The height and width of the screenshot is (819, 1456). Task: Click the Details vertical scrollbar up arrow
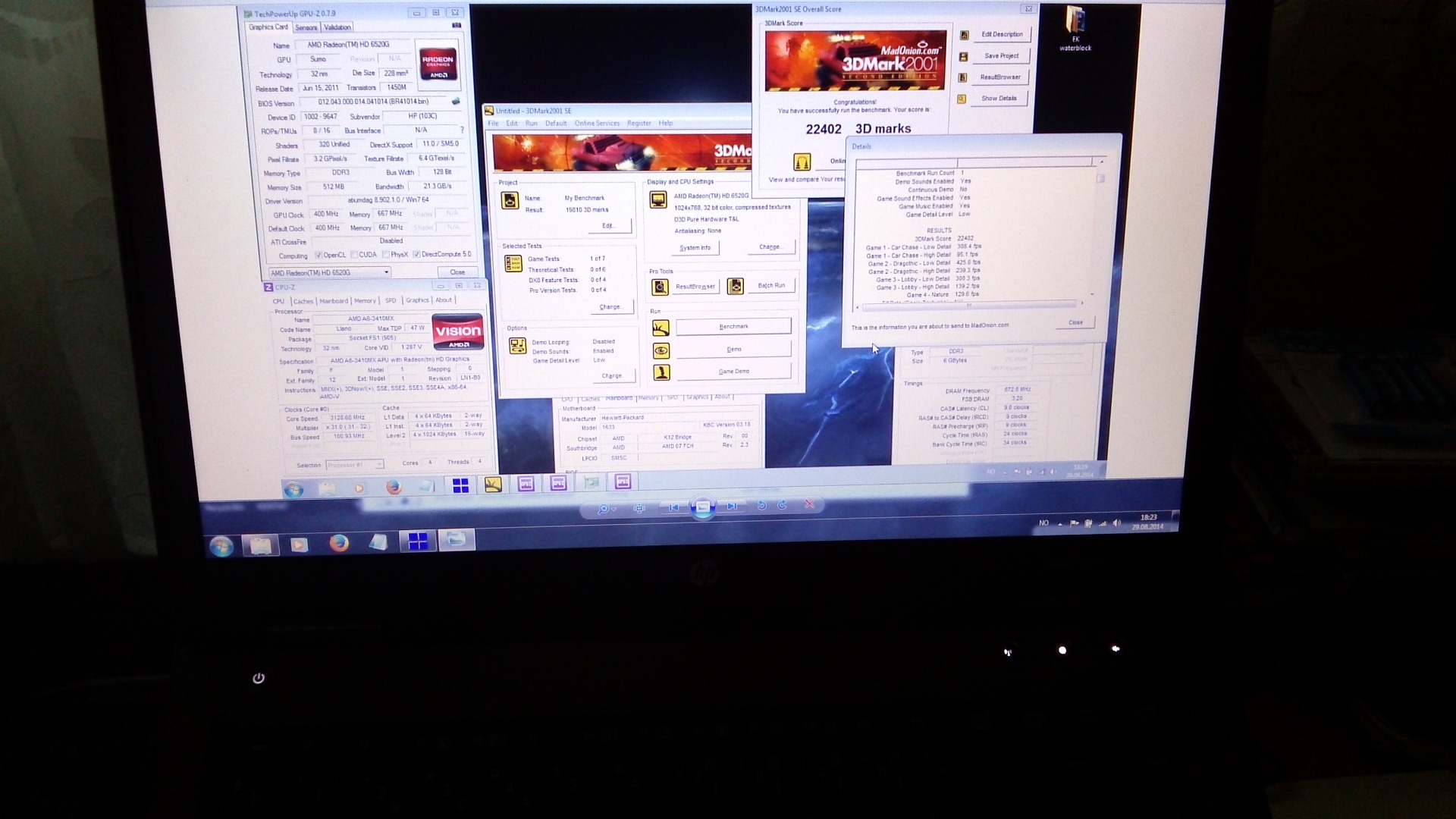tap(1101, 162)
